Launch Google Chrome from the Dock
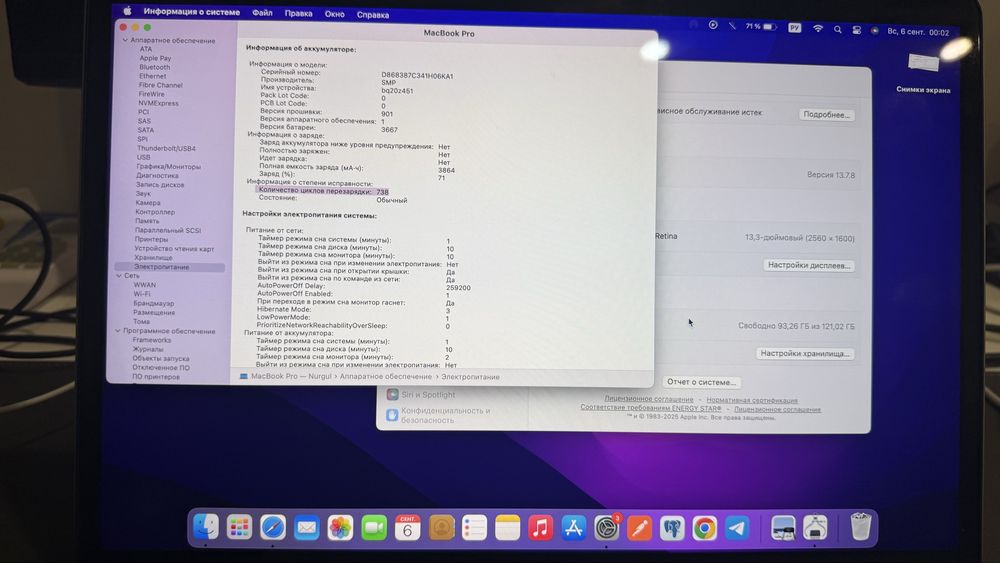This screenshot has width=1000, height=563. [705, 529]
